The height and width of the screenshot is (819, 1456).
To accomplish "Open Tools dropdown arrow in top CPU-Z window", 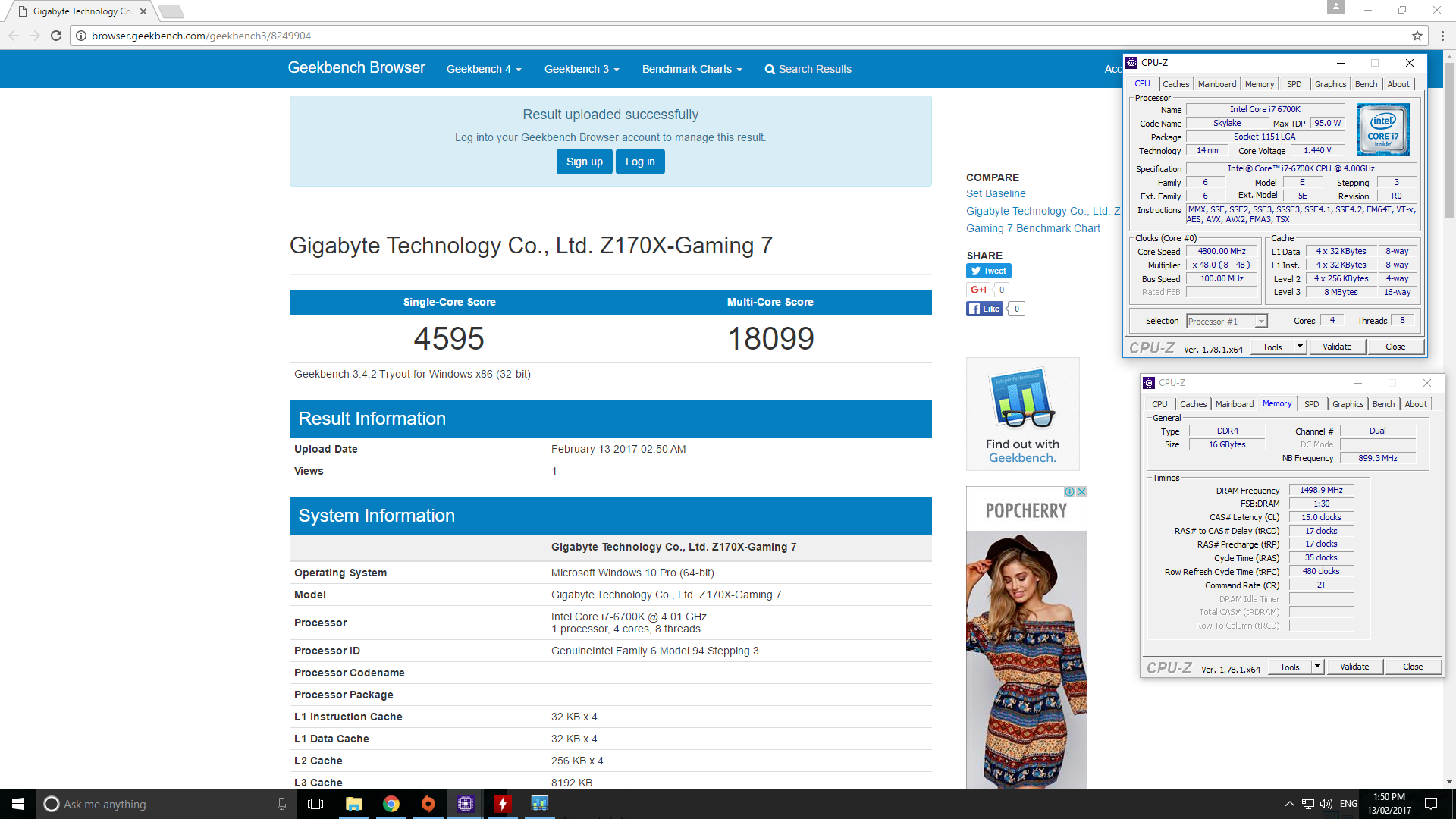I will [1300, 347].
